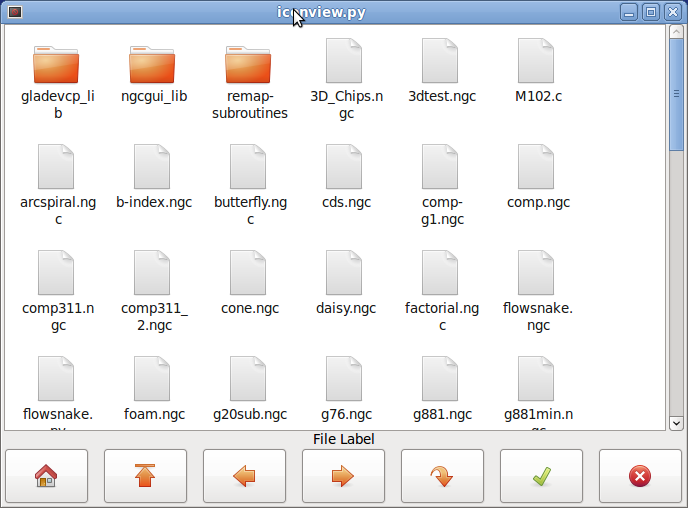Go up one directory level

[x=145, y=476]
